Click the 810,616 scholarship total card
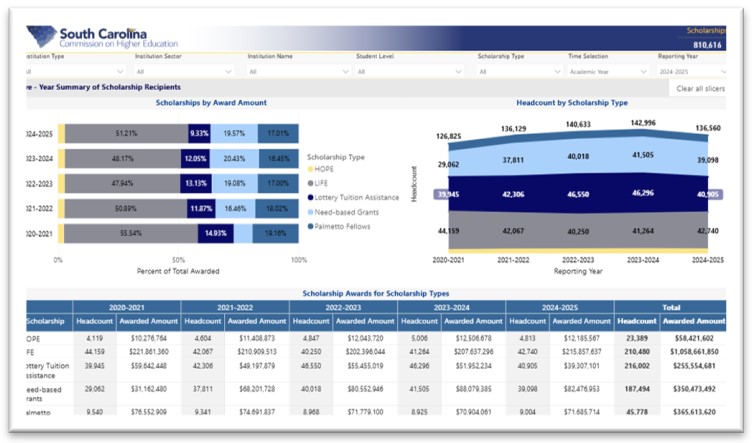This screenshot has width=754, height=443. point(707,45)
